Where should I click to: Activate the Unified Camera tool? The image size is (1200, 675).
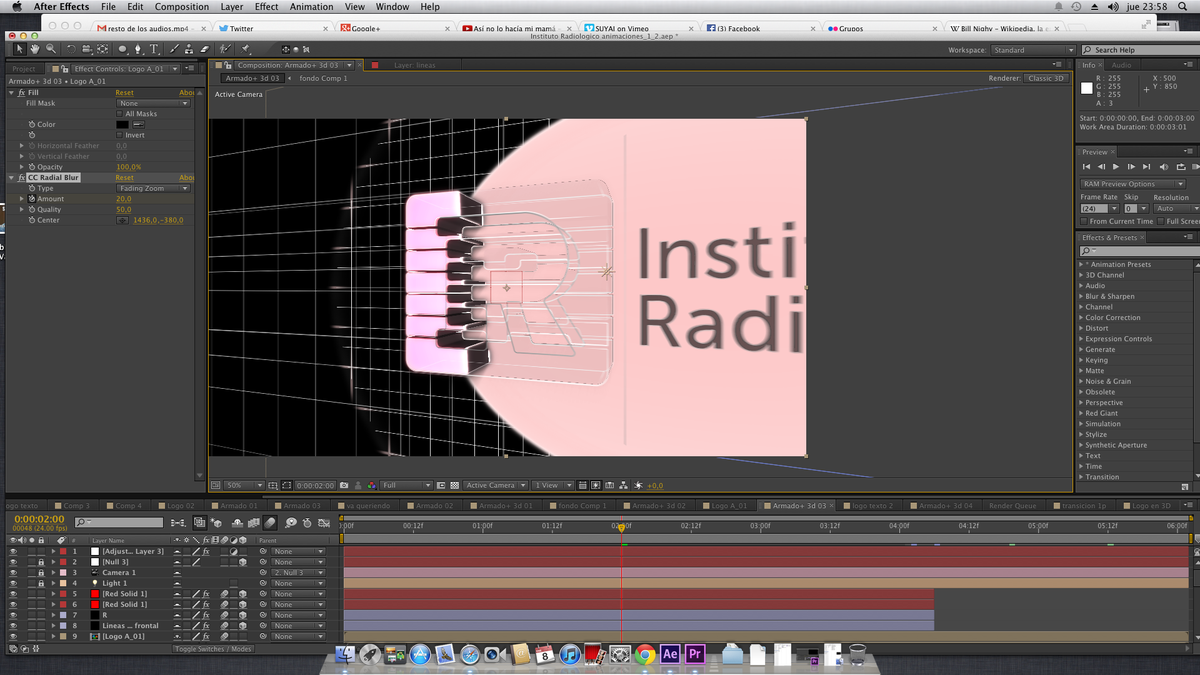[x=85, y=48]
